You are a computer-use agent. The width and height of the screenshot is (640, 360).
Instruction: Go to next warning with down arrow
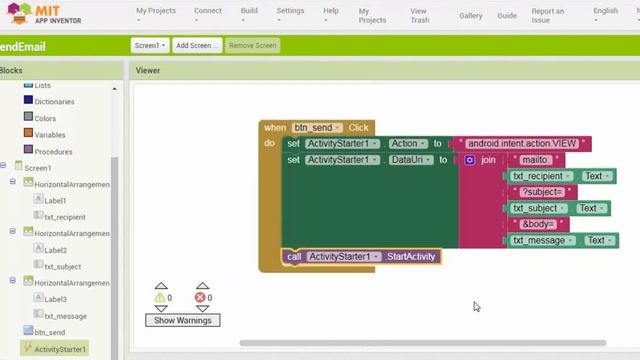[161, 309]
